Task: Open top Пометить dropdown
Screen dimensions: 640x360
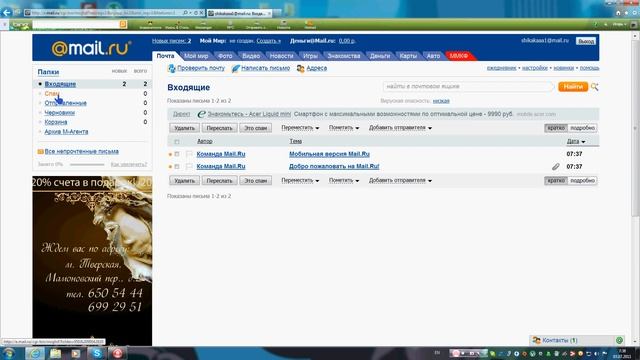Action: pyautogui.click(x=344, y=128)
